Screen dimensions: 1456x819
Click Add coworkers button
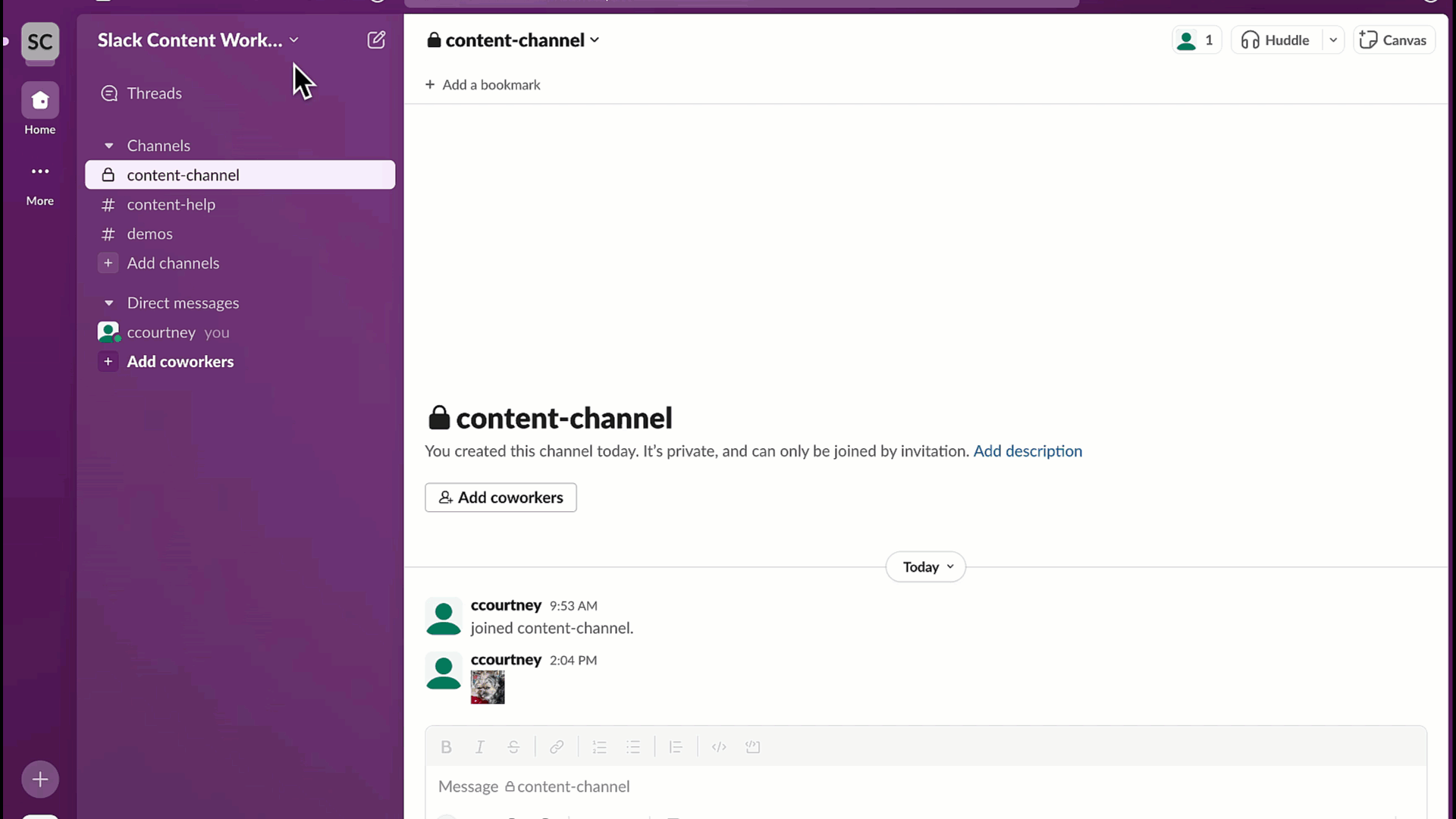pos(501,497)
